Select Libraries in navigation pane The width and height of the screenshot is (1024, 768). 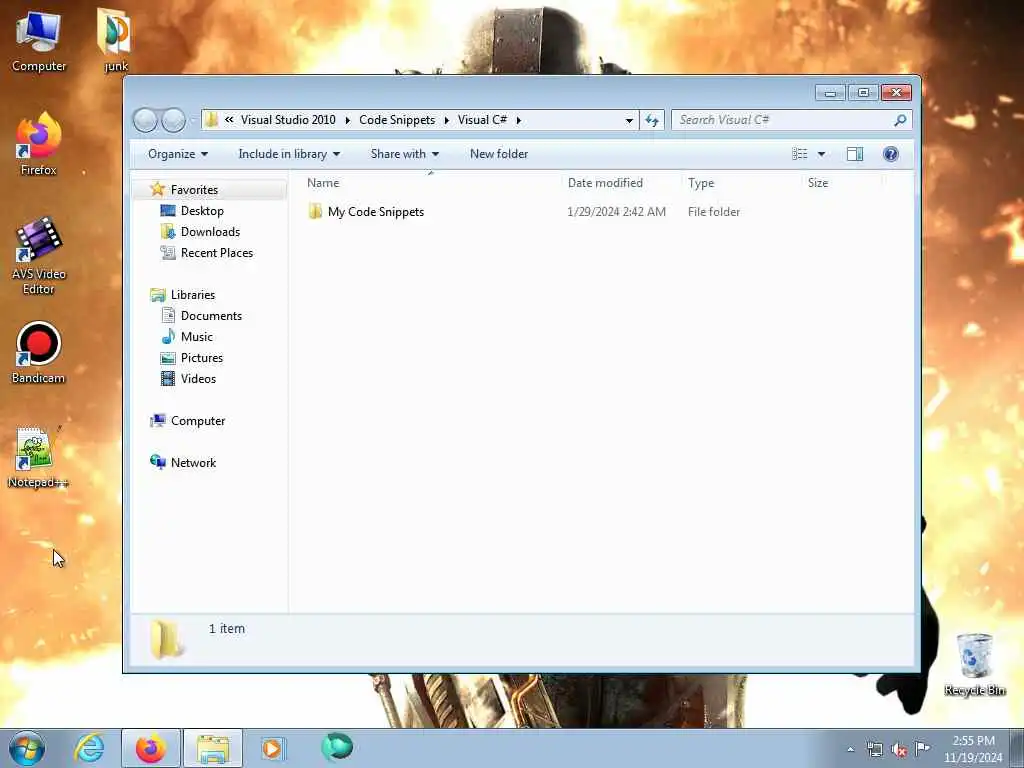[x=193, y=295]
